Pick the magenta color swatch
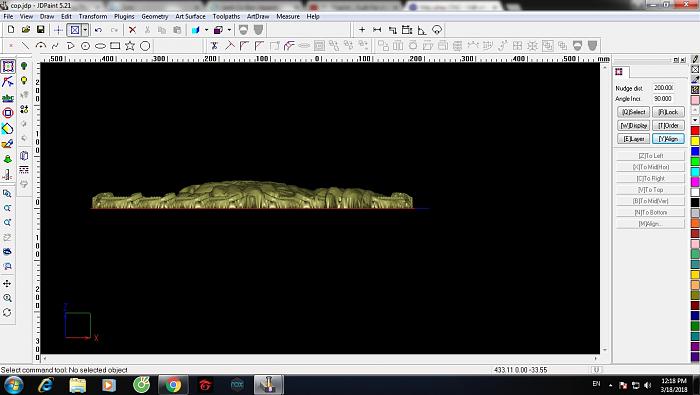This screenshot has height=395, width=700. [695, 182]
